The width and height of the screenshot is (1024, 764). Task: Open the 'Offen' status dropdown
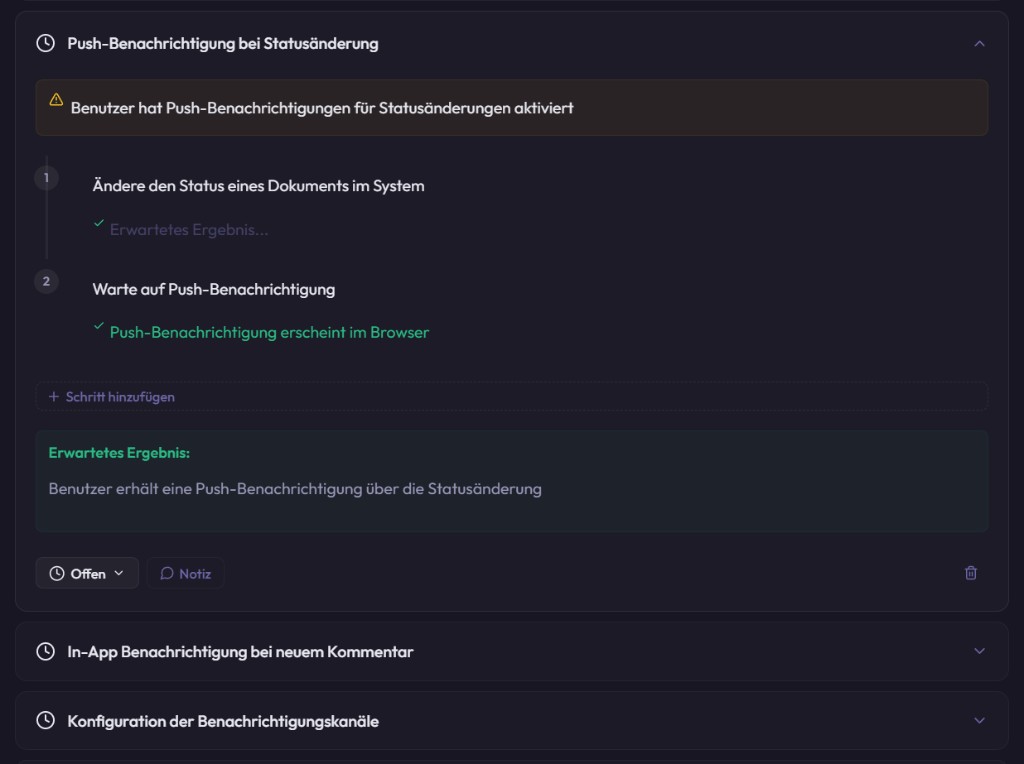click(x=87, y=573)
